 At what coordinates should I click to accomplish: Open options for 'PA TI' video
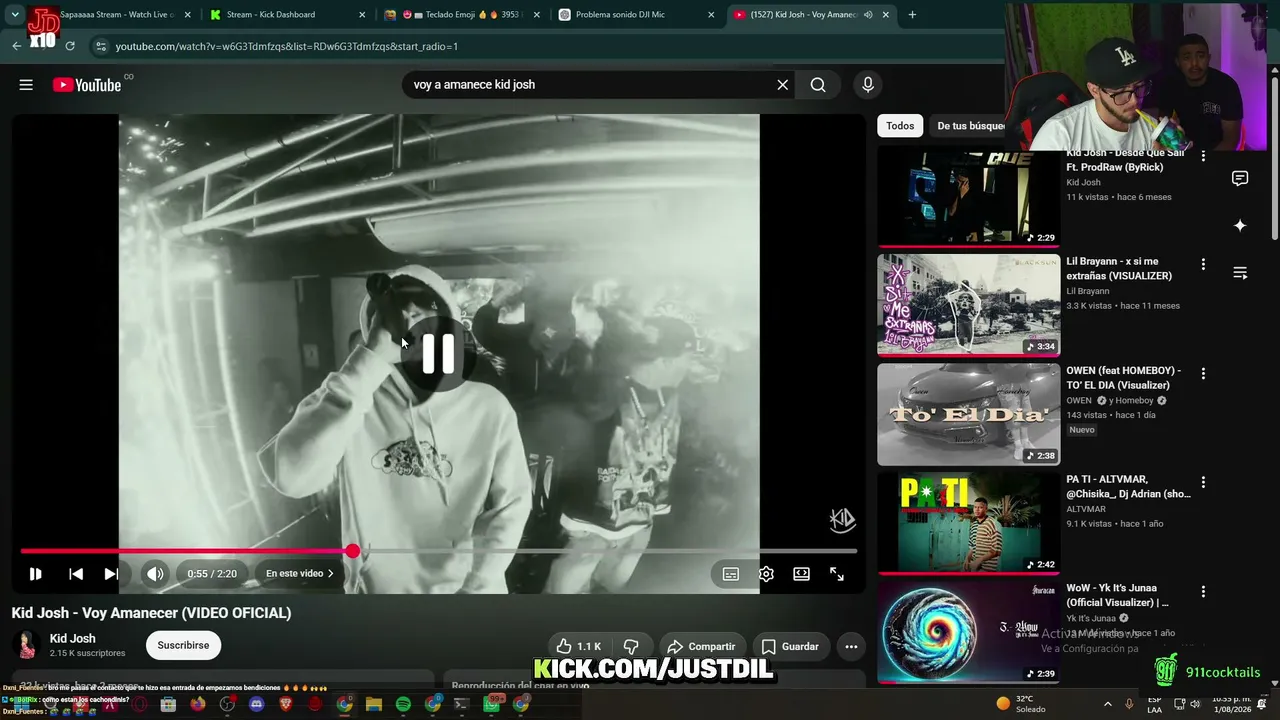click(x=1203, y=482)
